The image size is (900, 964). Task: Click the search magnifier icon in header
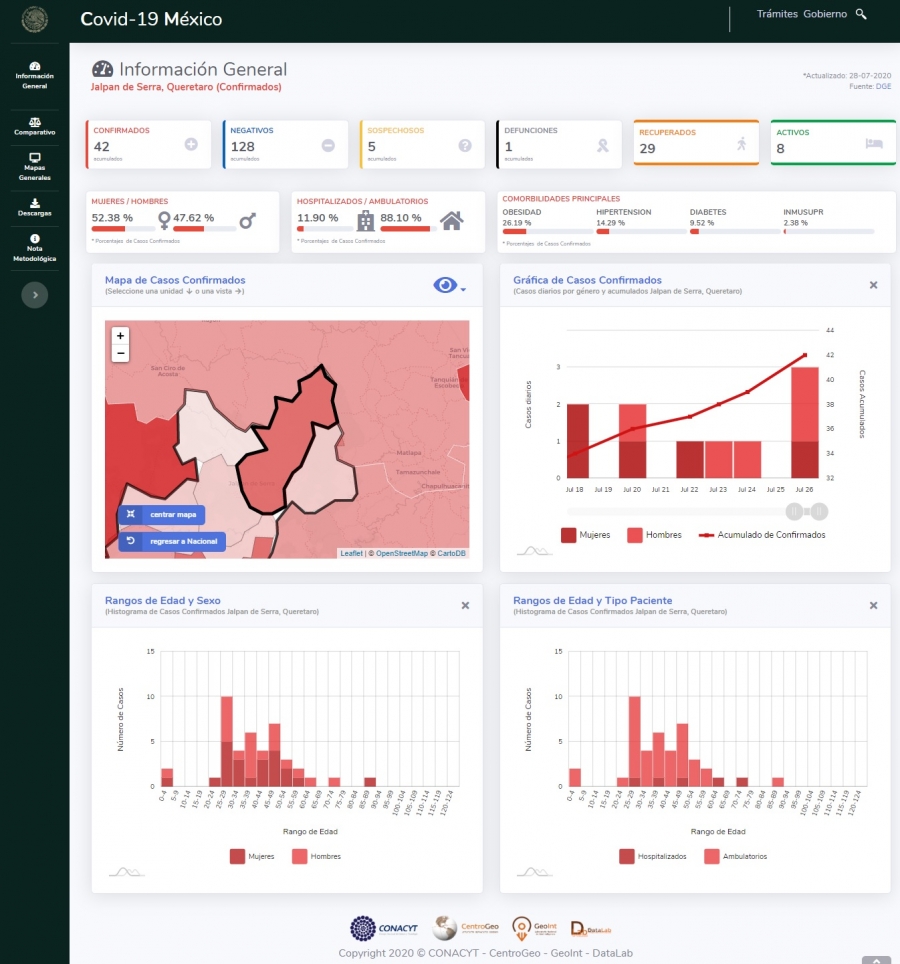click(x=861, y=14)
